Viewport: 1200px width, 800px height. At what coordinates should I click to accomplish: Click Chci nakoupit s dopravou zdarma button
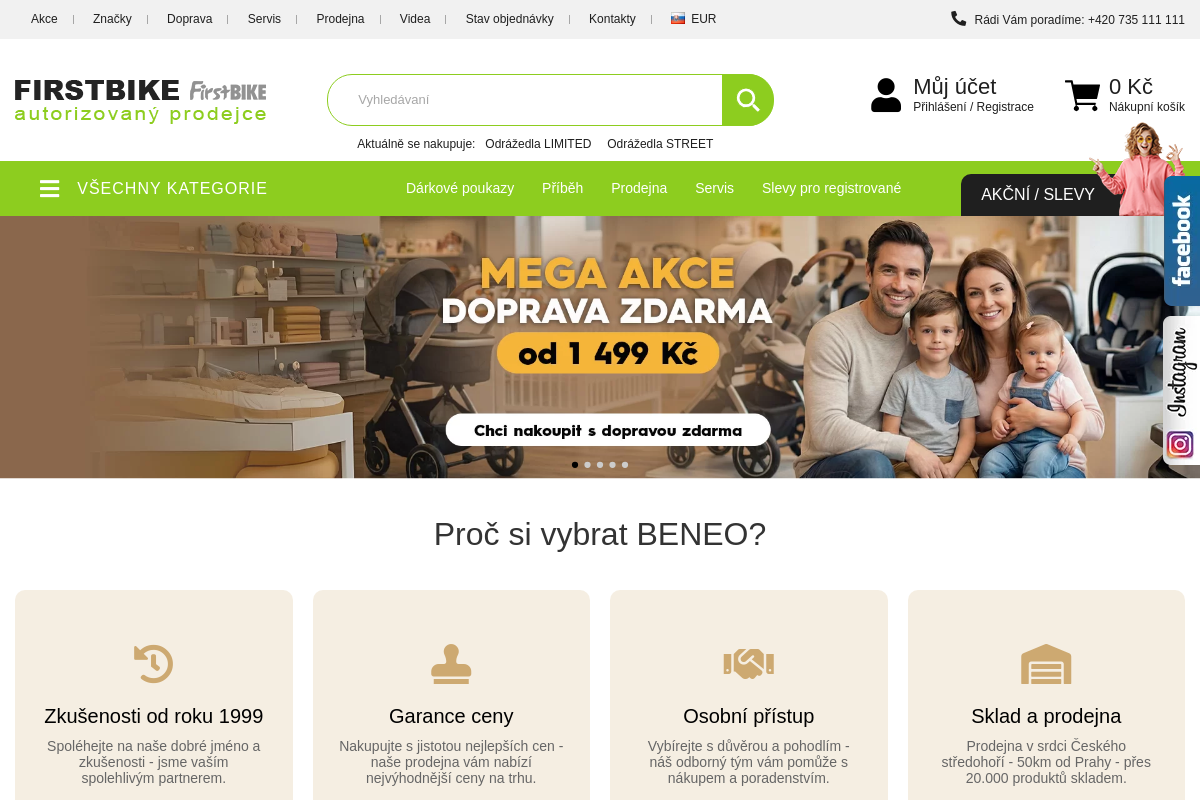[x=608, y=430]
